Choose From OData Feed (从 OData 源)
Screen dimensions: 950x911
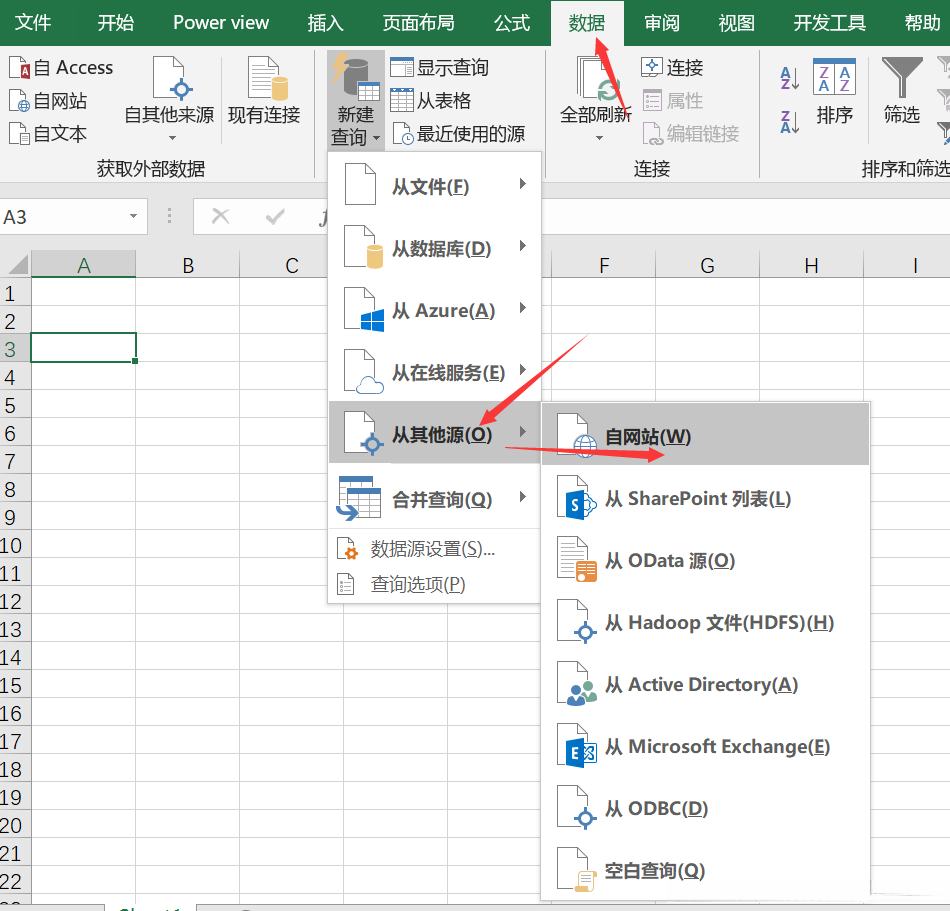705,560
